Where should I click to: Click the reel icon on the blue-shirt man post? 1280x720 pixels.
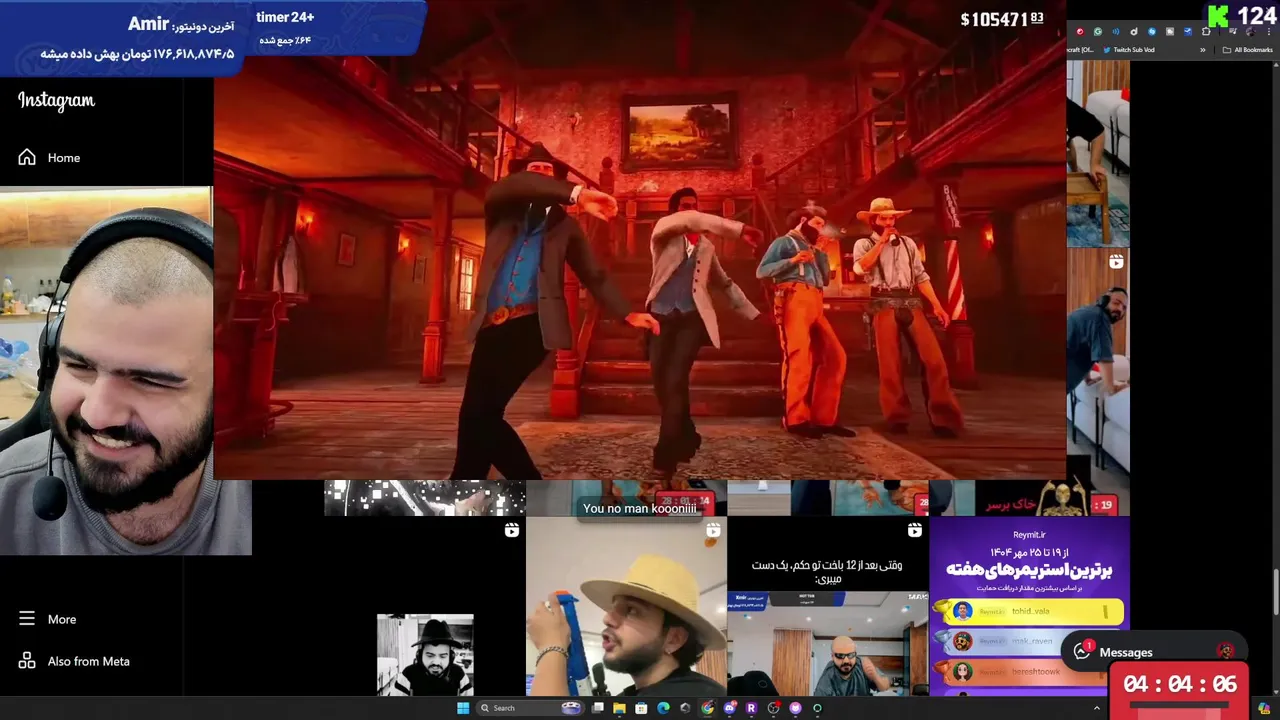[1116, 262]
